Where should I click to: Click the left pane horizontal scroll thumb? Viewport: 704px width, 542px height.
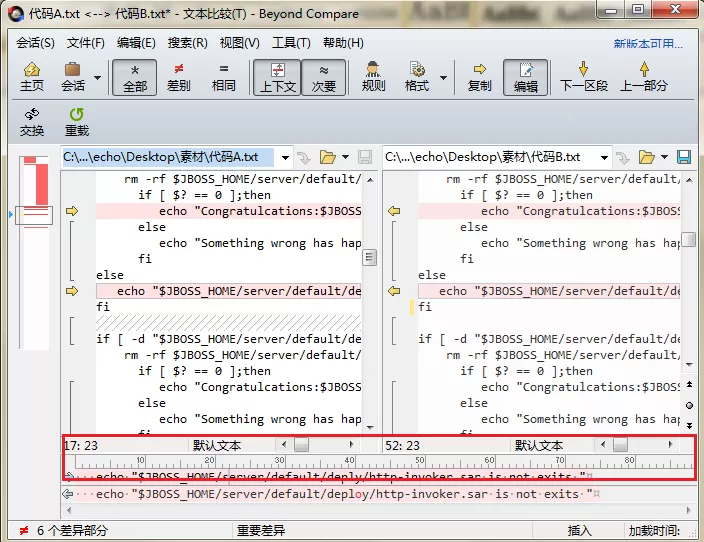[301, 445]
